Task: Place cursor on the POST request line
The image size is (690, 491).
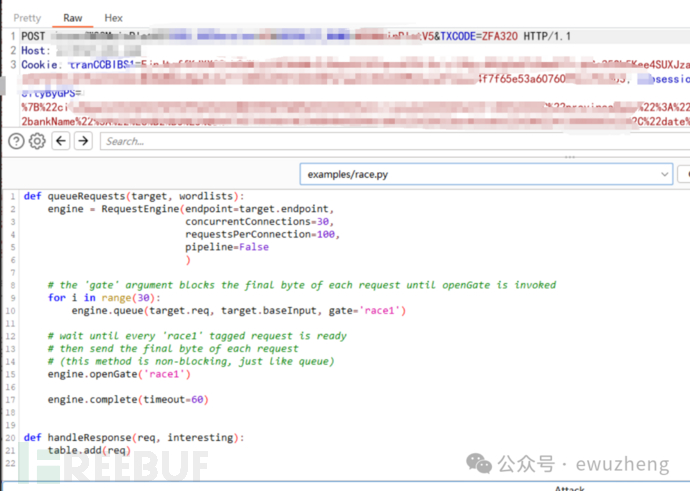Action: (x=300, y=35)
